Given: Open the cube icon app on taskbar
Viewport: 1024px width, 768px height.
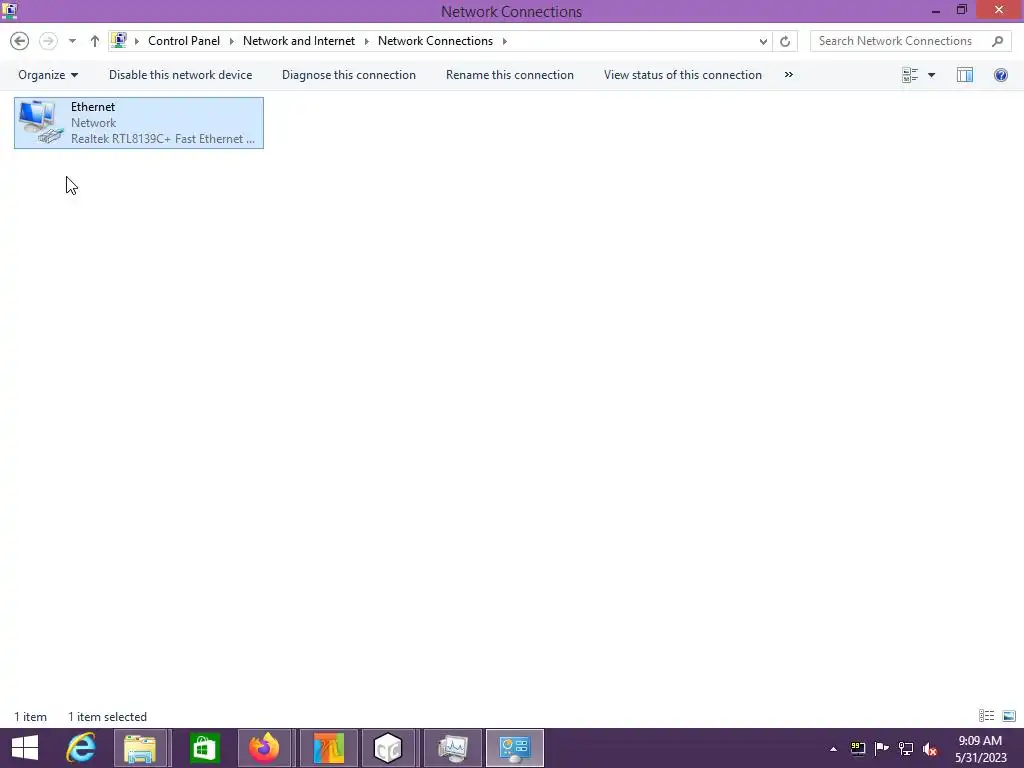Looking at the screenshot, I should [389, 748].
